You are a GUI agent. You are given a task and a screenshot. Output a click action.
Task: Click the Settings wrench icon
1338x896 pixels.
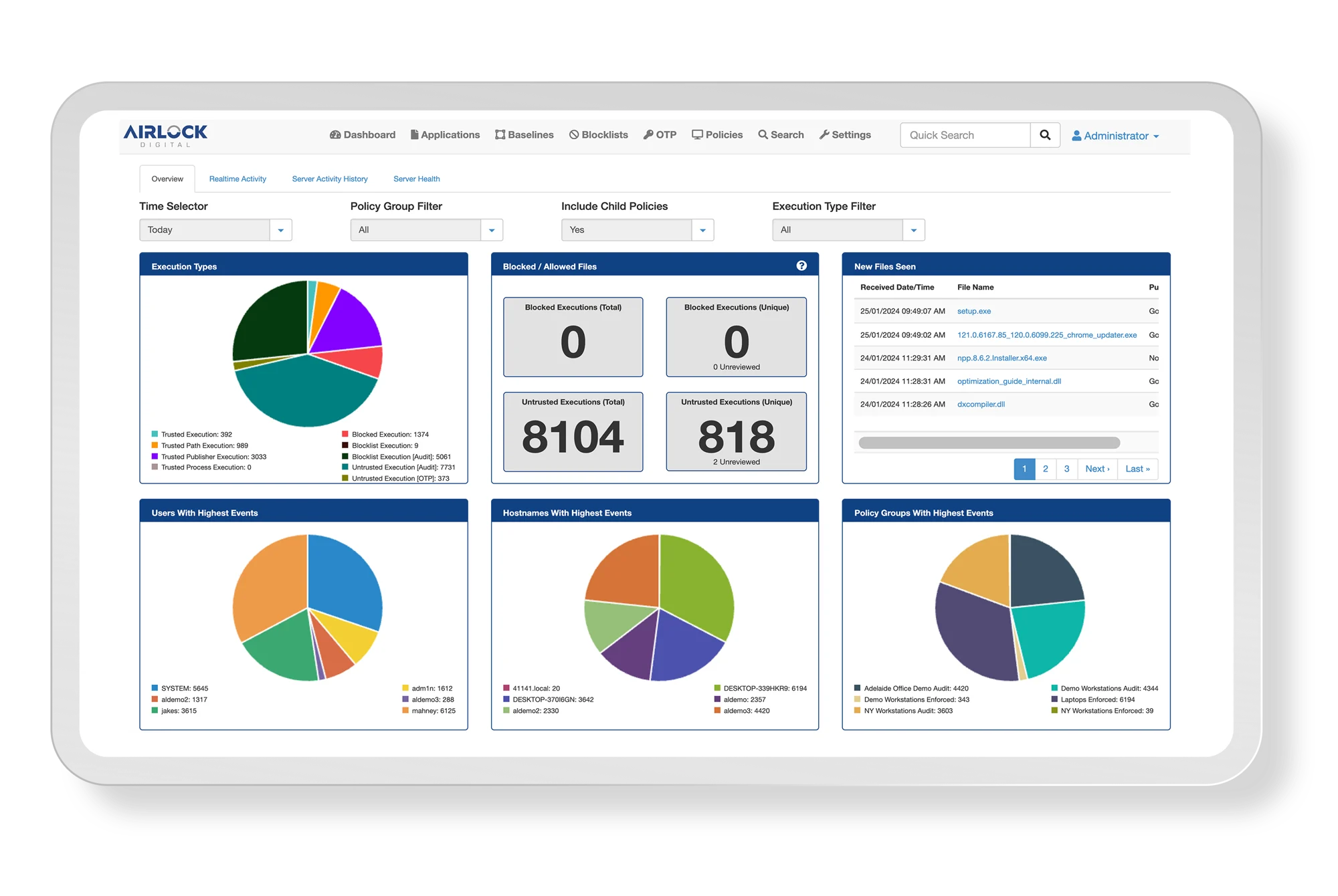point(824,134)
